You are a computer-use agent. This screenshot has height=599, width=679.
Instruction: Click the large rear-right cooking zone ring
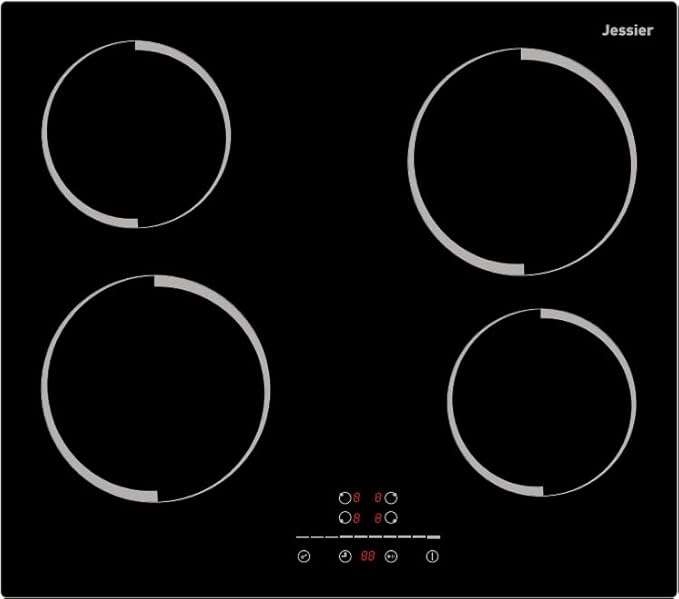coord(522,162)
